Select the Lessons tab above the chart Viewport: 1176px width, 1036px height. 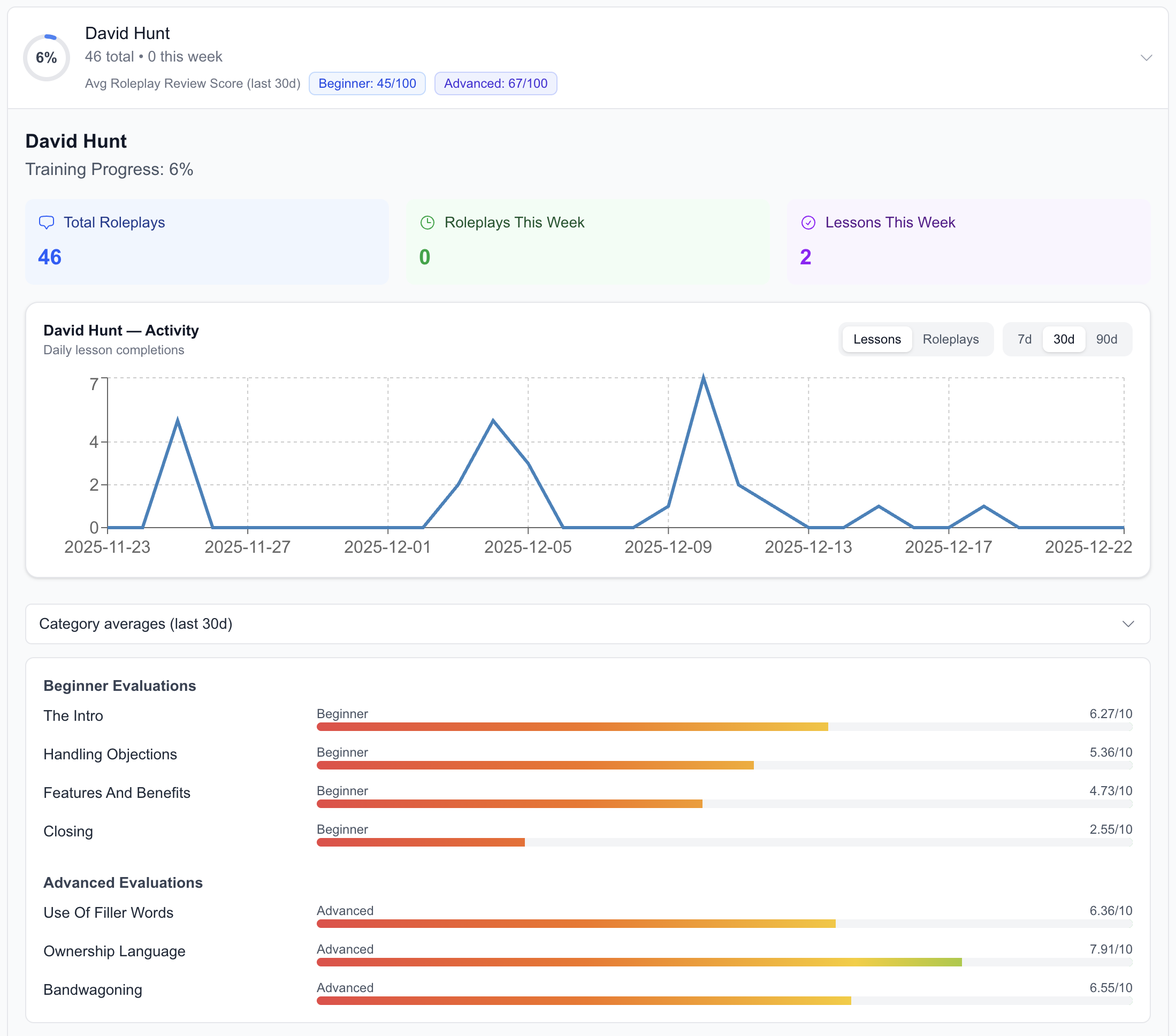877,339
